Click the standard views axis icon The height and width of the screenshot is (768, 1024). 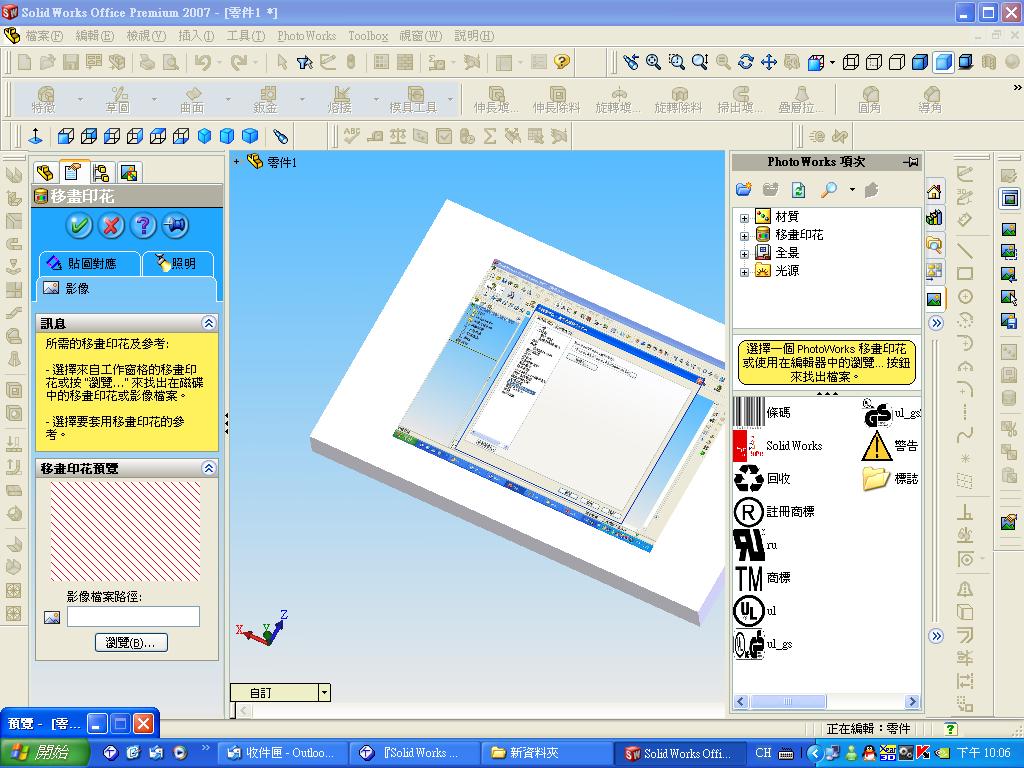point(36,136)
